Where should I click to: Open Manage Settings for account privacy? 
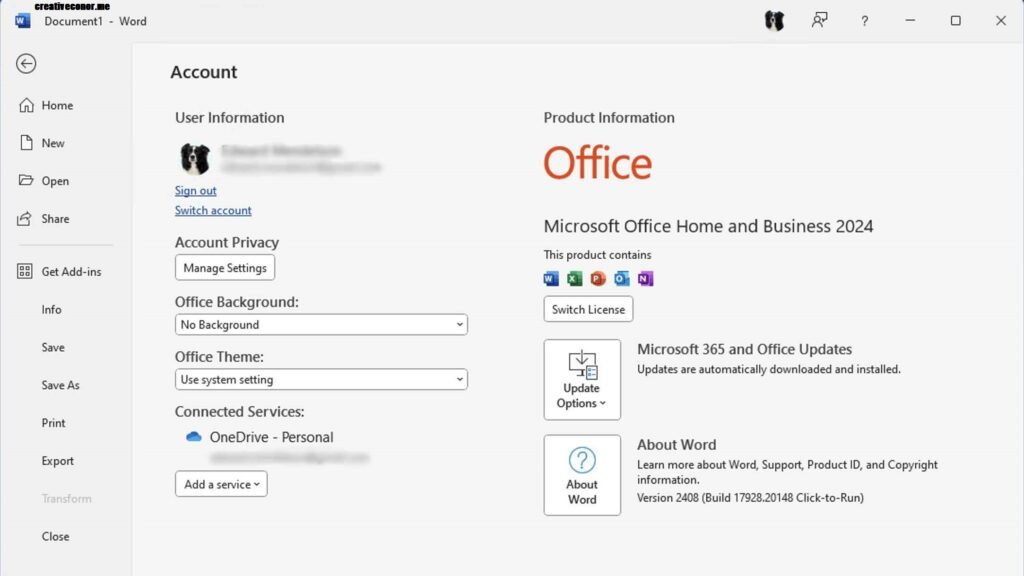click(x=225, y=268)
